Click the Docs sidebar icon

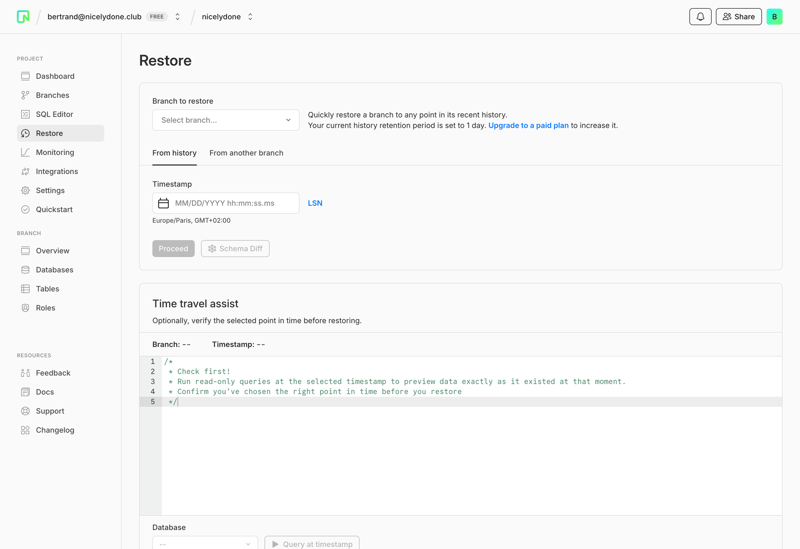[25, 392]
